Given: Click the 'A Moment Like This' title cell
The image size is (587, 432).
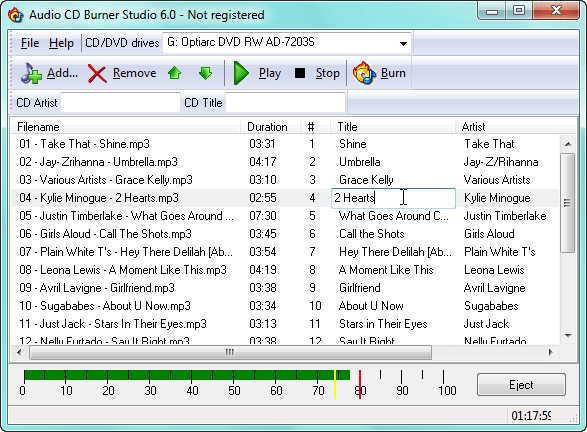Looking at the screenshot, I should pyautogui.click(x=386, y=270).
